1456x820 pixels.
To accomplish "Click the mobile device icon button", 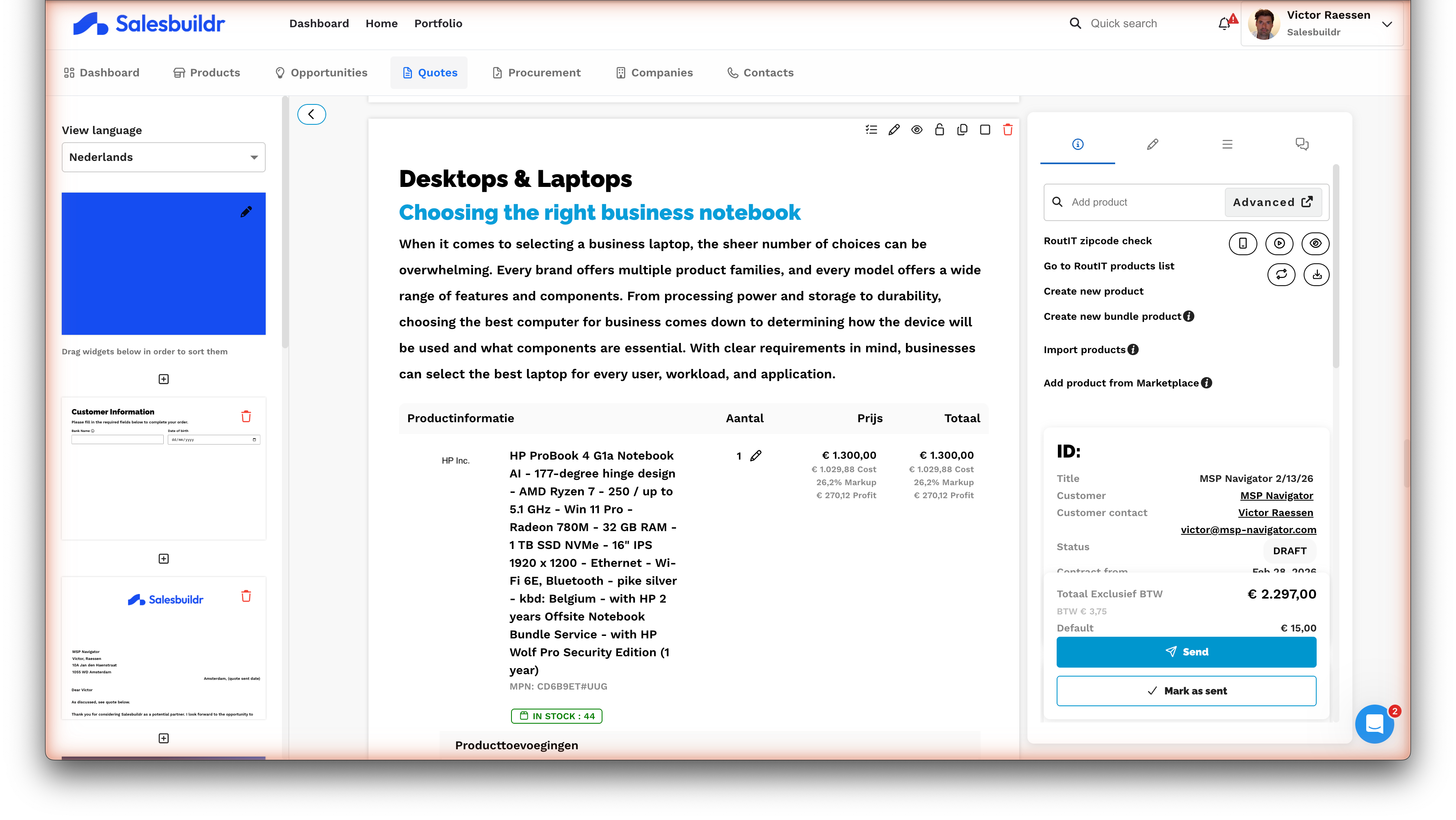I will 1242,243.
